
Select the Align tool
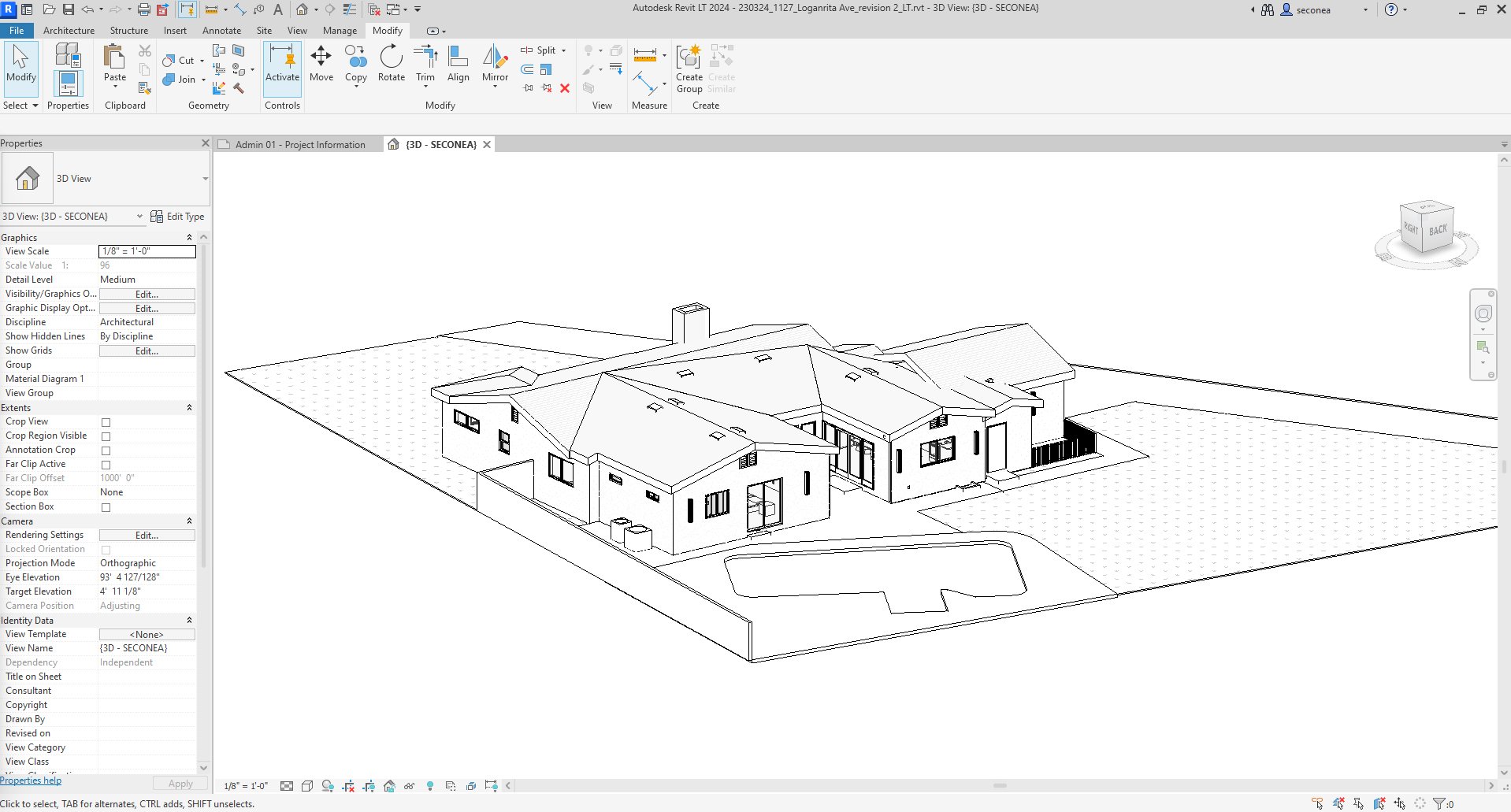pyautogui.click(x=458, y=63)
